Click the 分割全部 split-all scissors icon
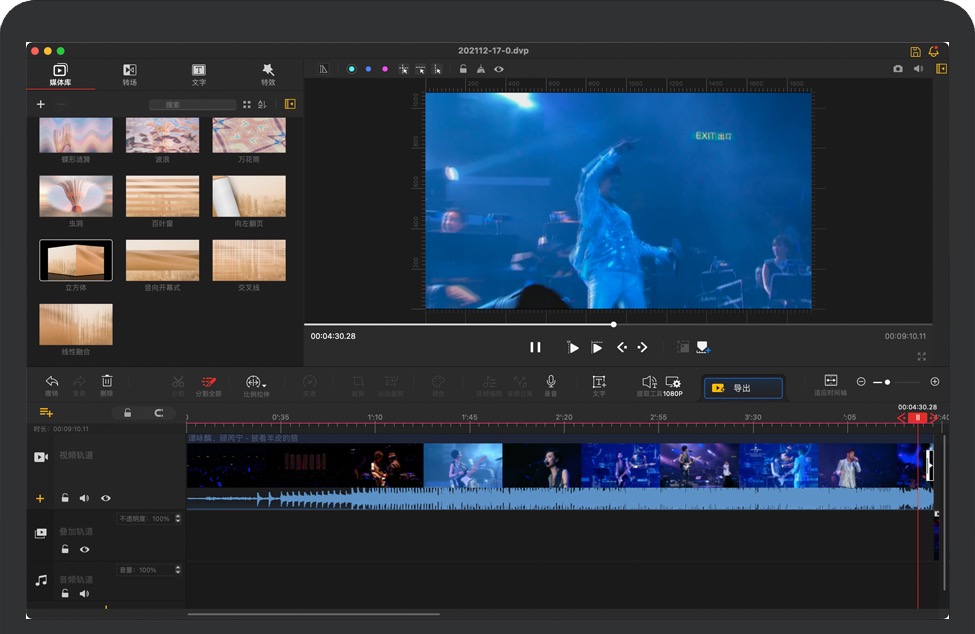This screenshot has width=975, height=634. coord(208,382)
